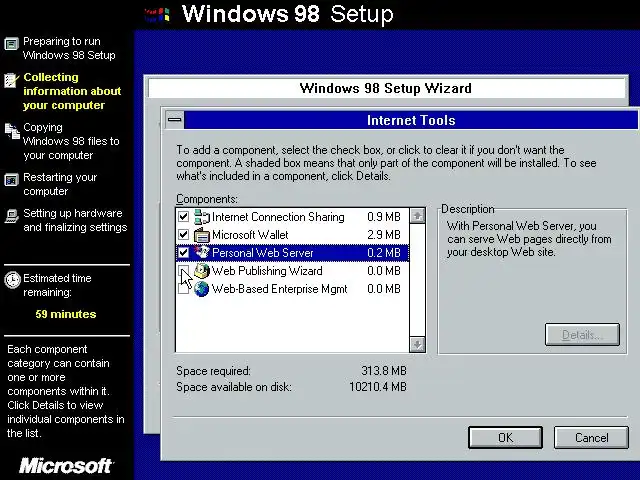Click the Web Publishing Wizard icon
The width and height of the screenshot is (640, 480).
point(202,271)
